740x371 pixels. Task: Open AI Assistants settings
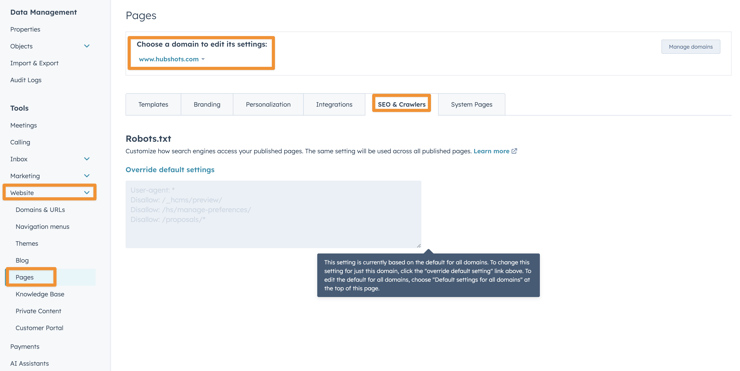(29, 363)
